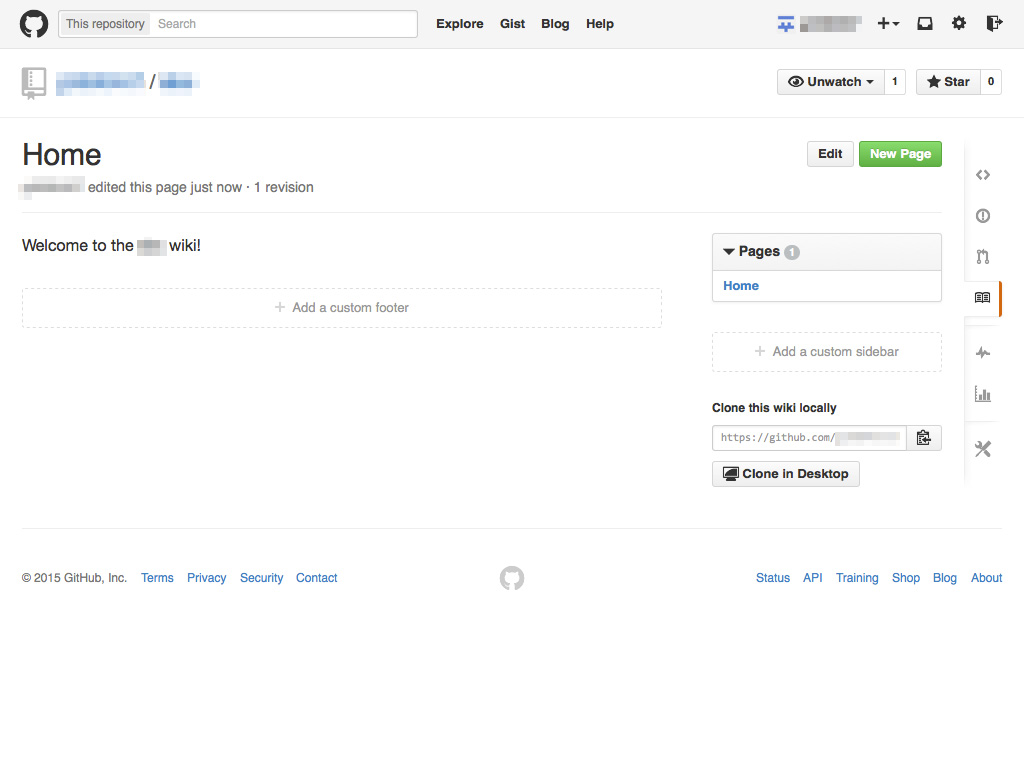Click the Clone in Desktop button
This screenshot has width=1024, height=768.
[785, 473]
